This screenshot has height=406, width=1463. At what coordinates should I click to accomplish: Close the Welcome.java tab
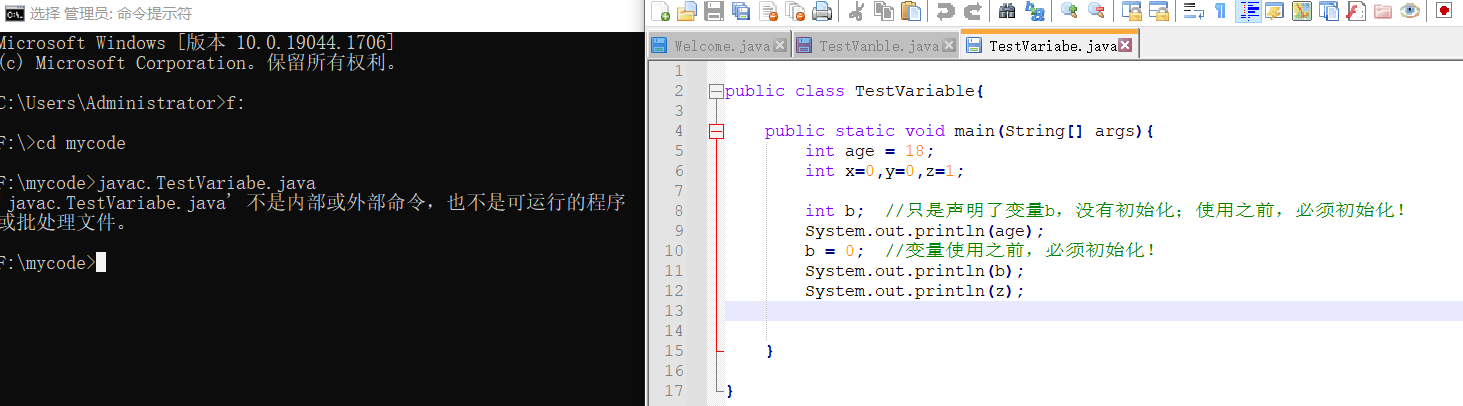coord(781,46)
